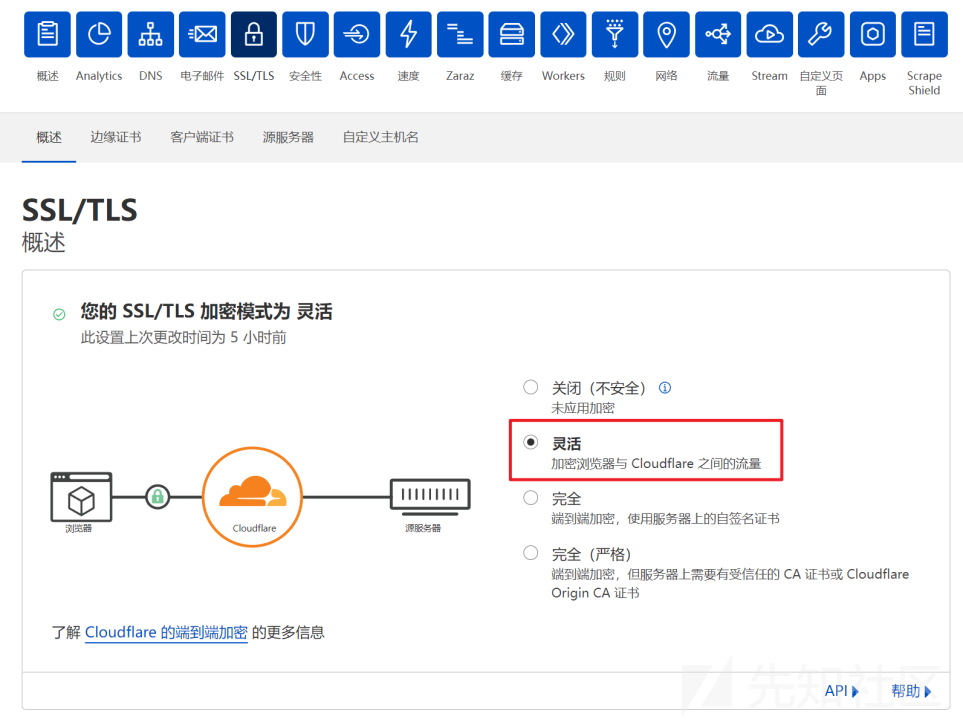
Task: Open the 缓存 drive icon
Action: click(512, 34)
